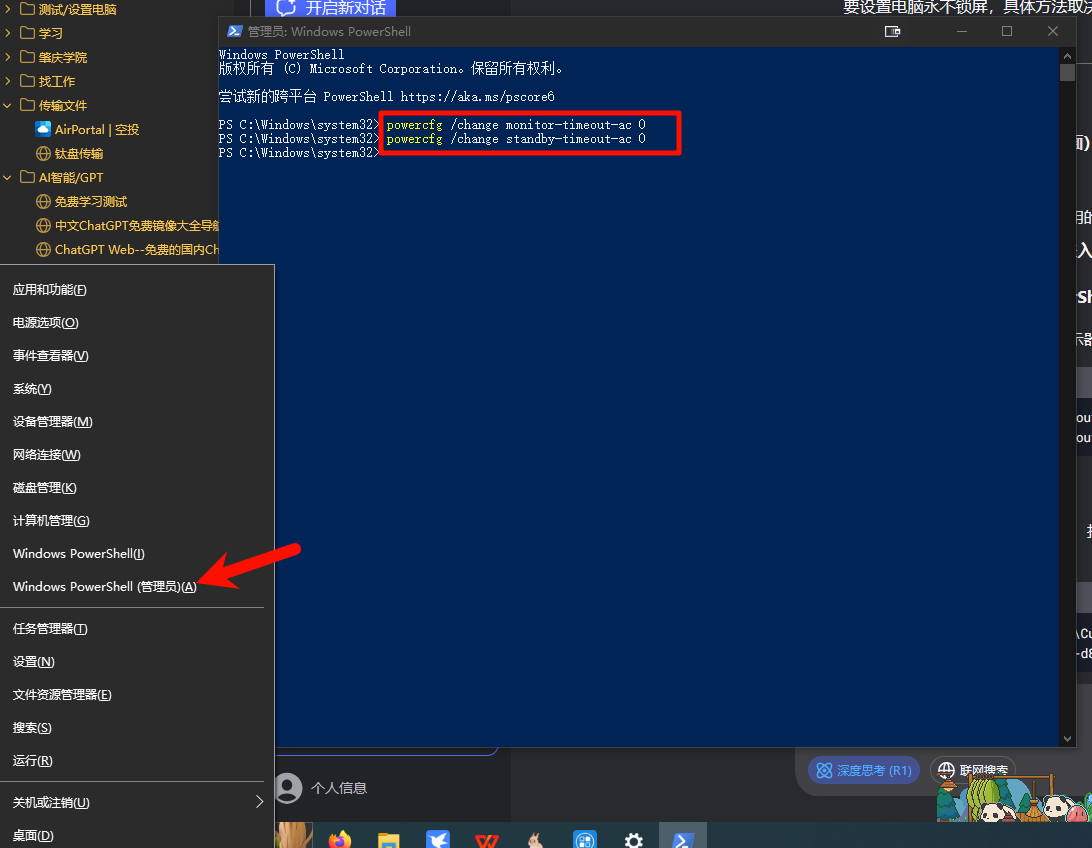Select the 传输文件 folder label

point(63,105)
